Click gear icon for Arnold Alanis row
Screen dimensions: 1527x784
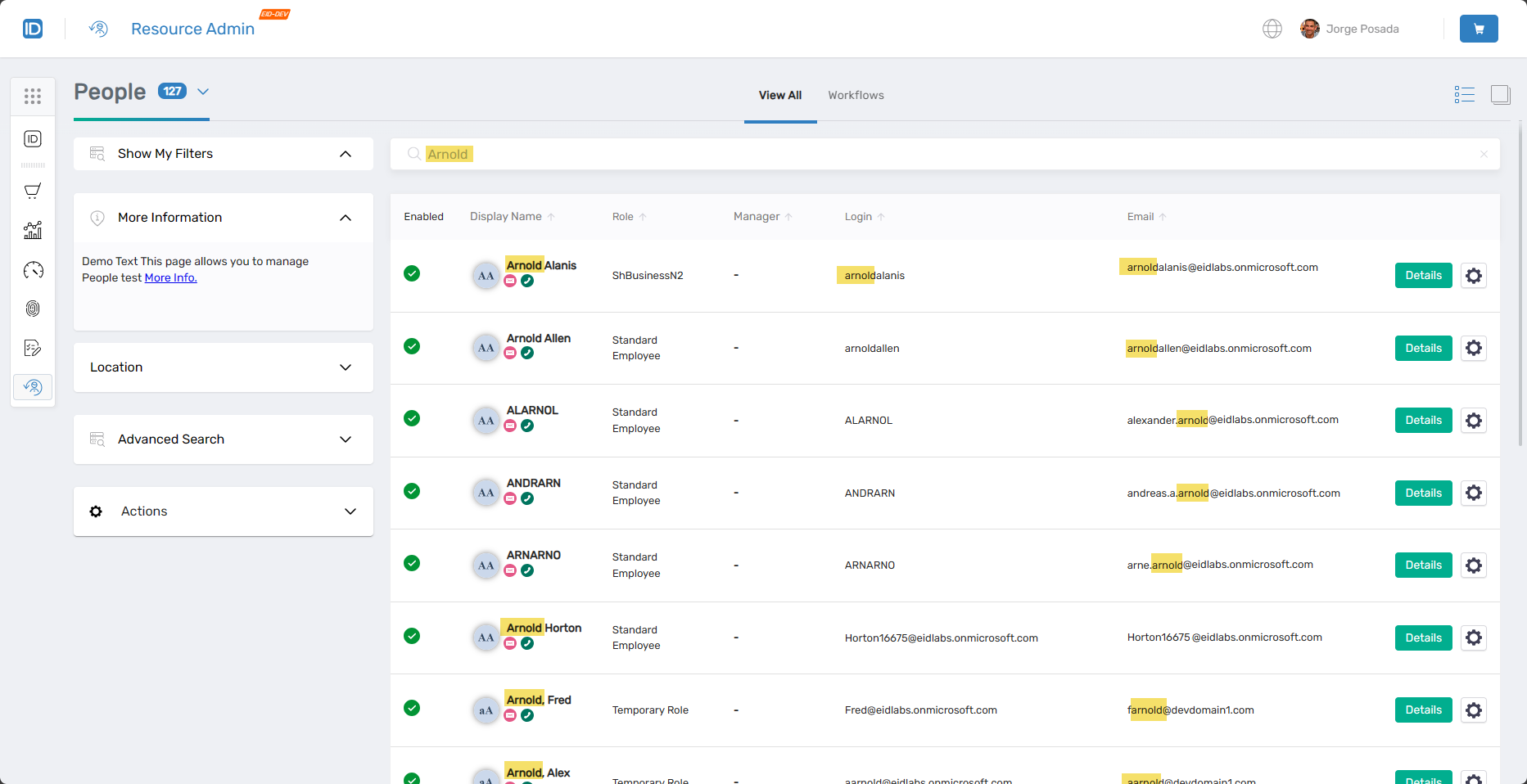[x=1473, y=276]
